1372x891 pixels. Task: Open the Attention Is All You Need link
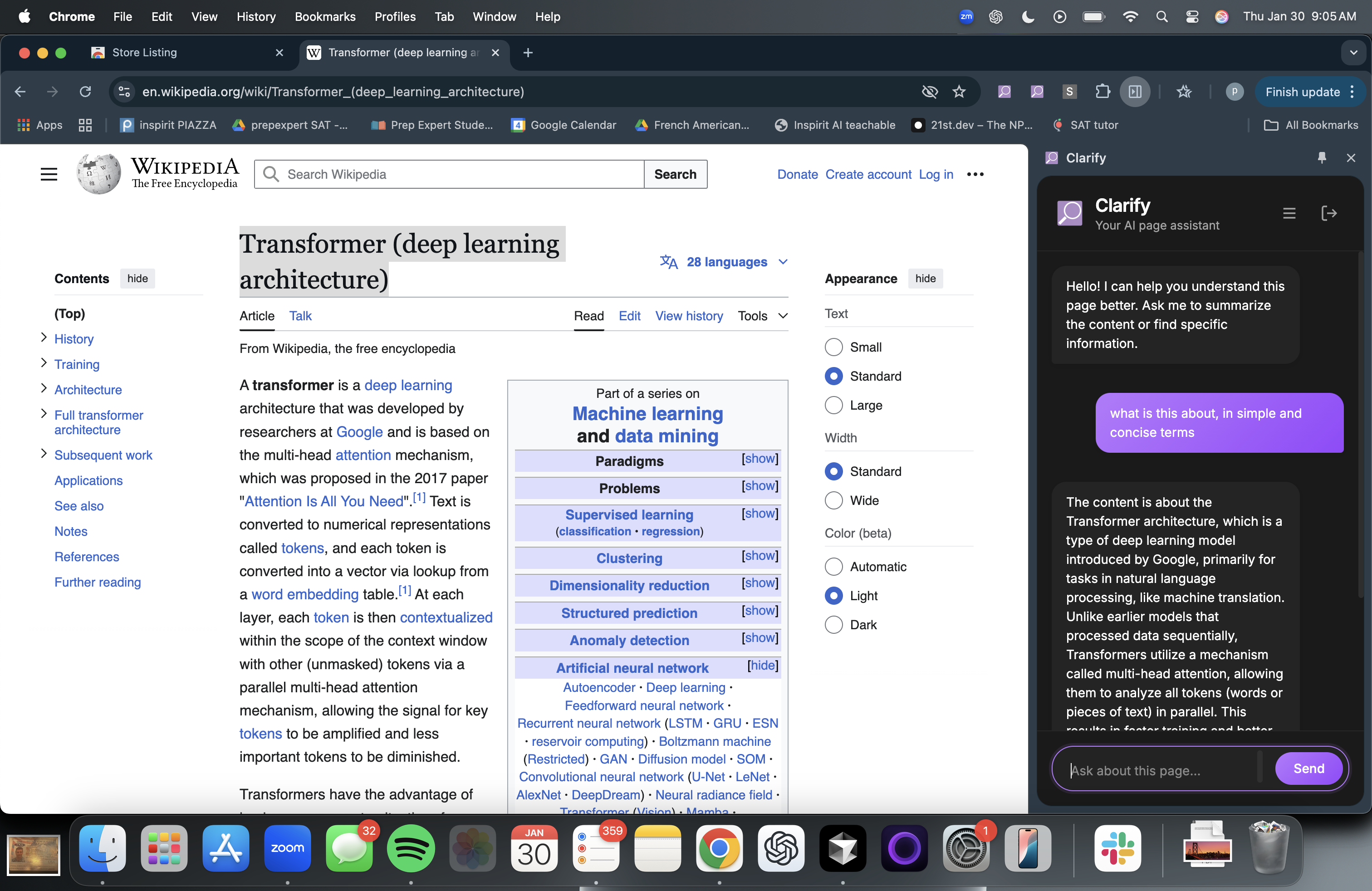(x=323, y=501)
